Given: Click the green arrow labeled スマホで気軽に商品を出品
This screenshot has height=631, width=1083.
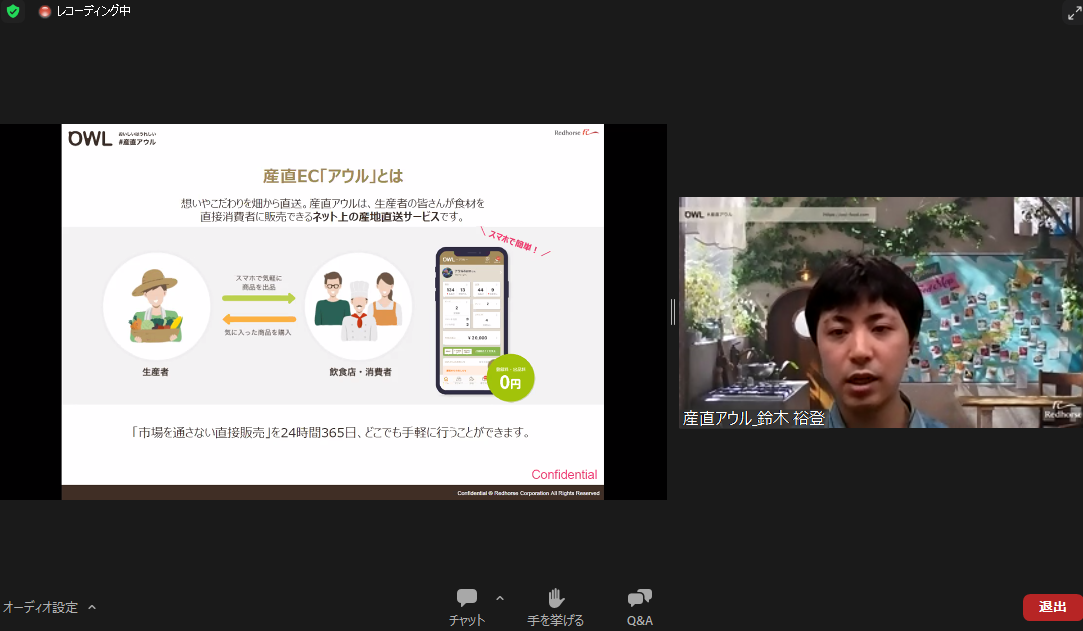Looking at the screenshot, I should [x=259, y=298].
